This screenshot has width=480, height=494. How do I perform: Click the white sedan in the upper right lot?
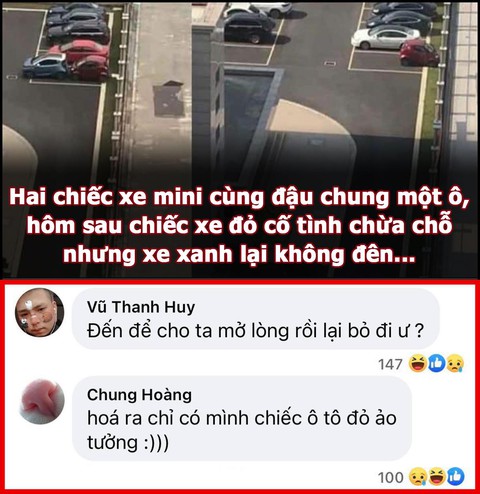[385, 37]
